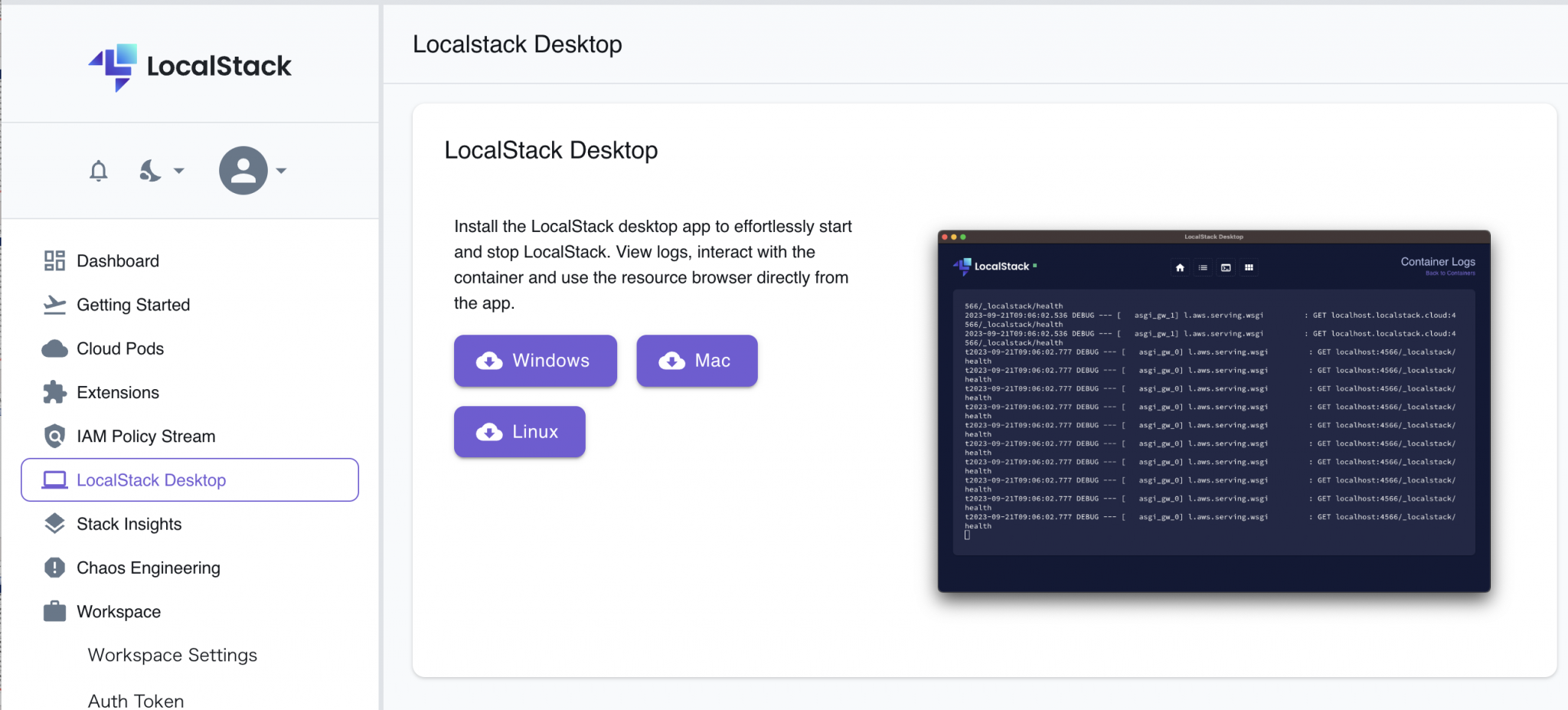Click the Extensions puzzle icon
Image resolution: width=1568 pixels, height=710 pixels.
tap(54, 392)
